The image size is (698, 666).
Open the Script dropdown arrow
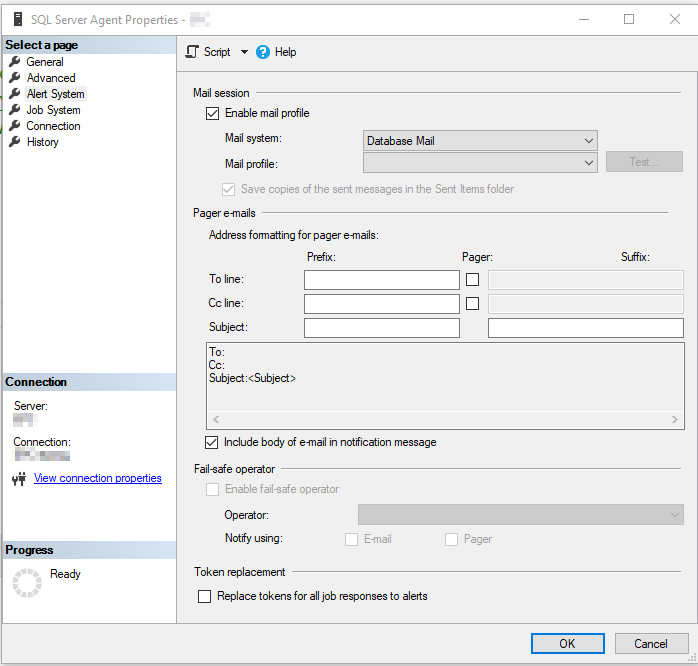coord(244,52)
